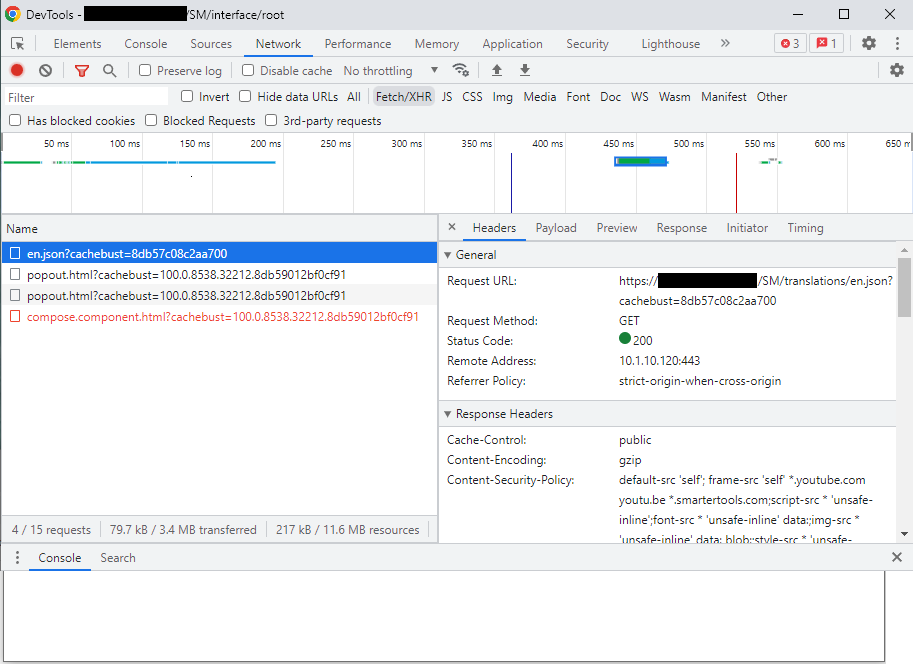Filter requests by JS type
Image resolution: width=913 pixels, height=664 pixels.
(x=447, y=97)
